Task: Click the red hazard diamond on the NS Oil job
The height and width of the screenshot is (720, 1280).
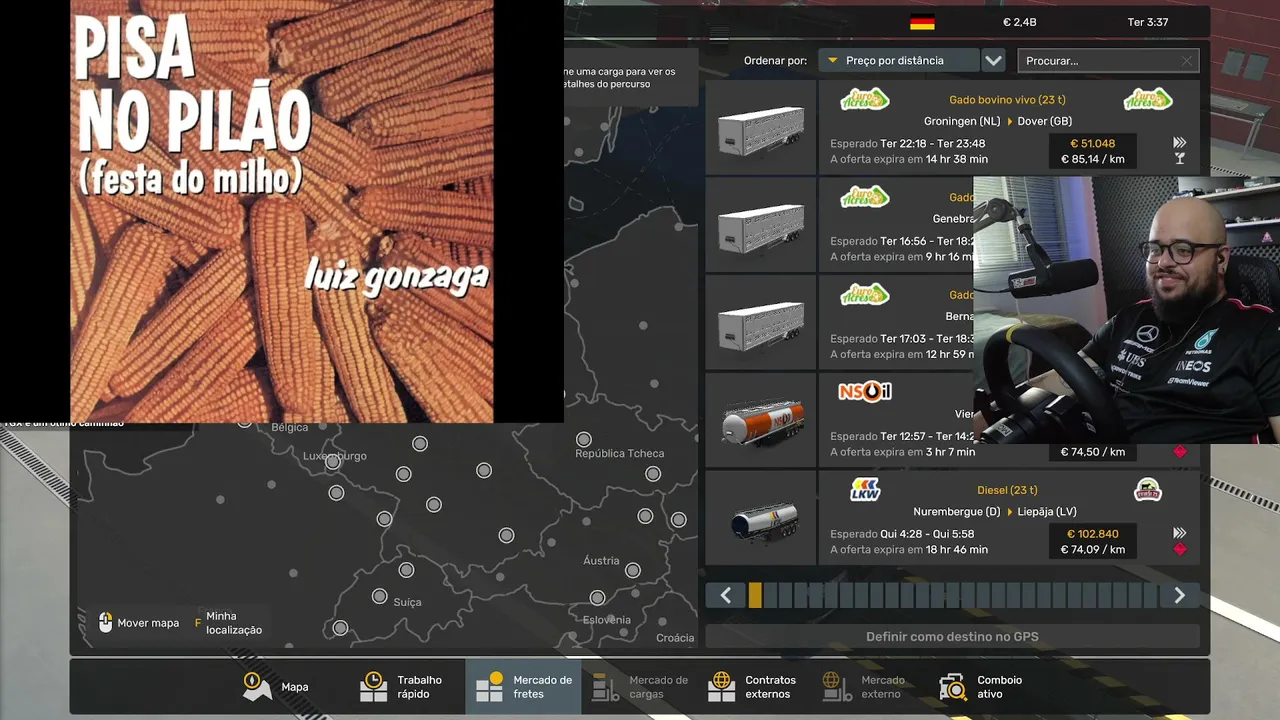Action: (x=1180, y=452)
